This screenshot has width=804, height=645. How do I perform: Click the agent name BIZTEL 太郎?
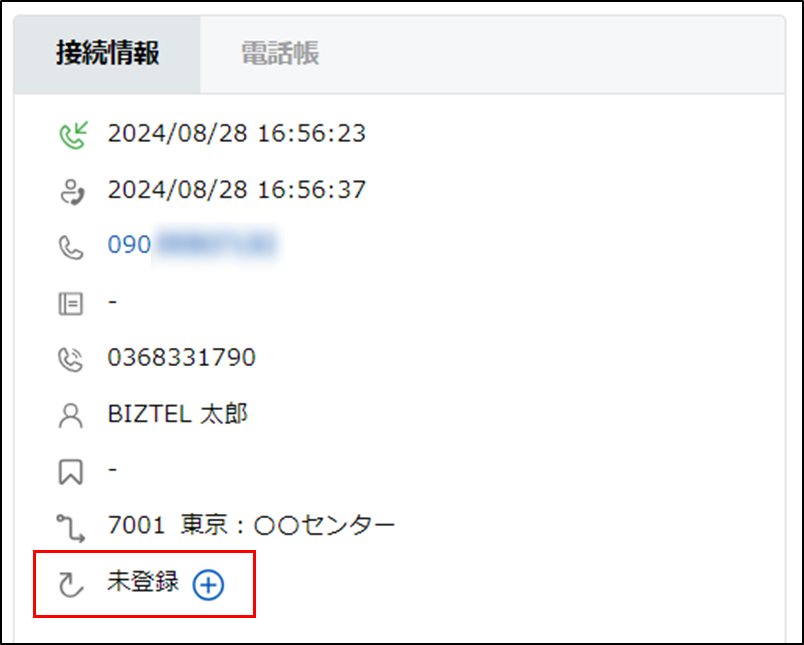click(177, 414)
